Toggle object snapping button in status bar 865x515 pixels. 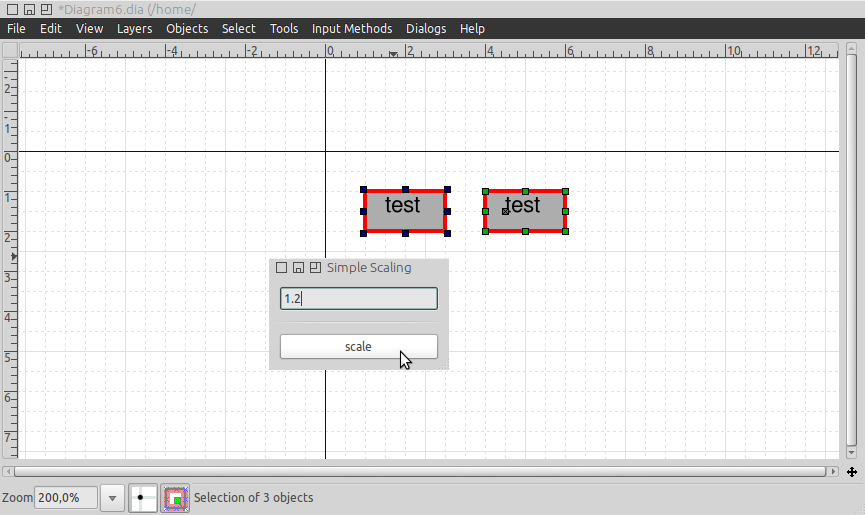pyautogui.click(x=175, y=498)
